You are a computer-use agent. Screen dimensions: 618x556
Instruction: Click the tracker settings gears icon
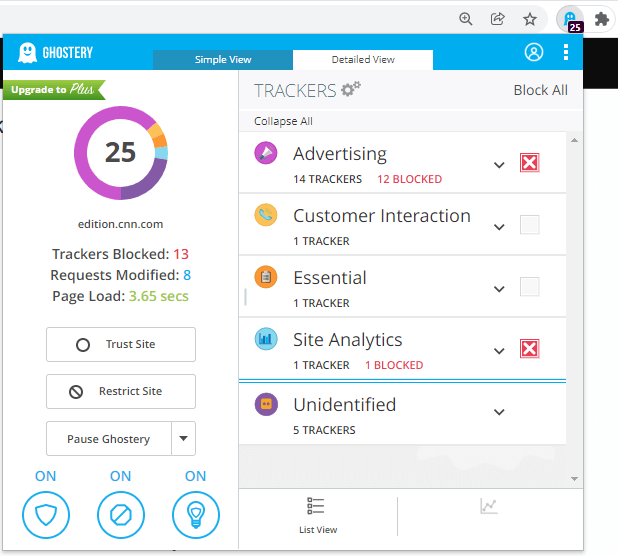click(x=351, y=89)
